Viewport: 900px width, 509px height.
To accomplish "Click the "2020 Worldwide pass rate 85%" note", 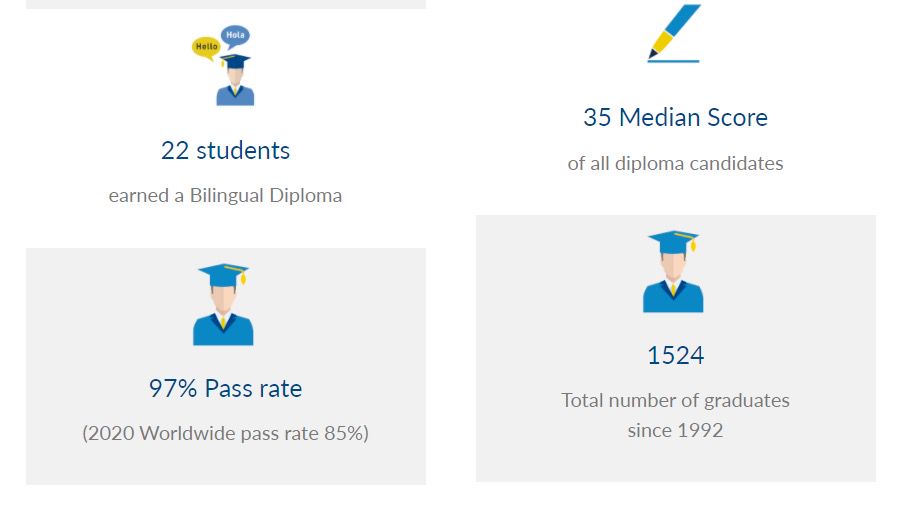I will coord(225,434).
